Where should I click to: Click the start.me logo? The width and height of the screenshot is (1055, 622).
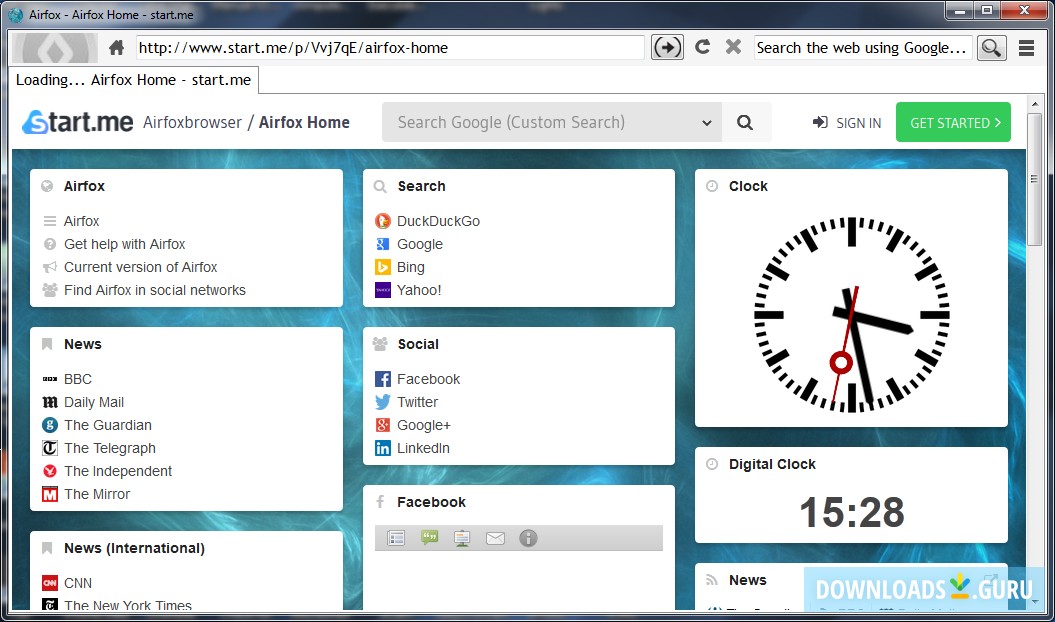[77, 122]
